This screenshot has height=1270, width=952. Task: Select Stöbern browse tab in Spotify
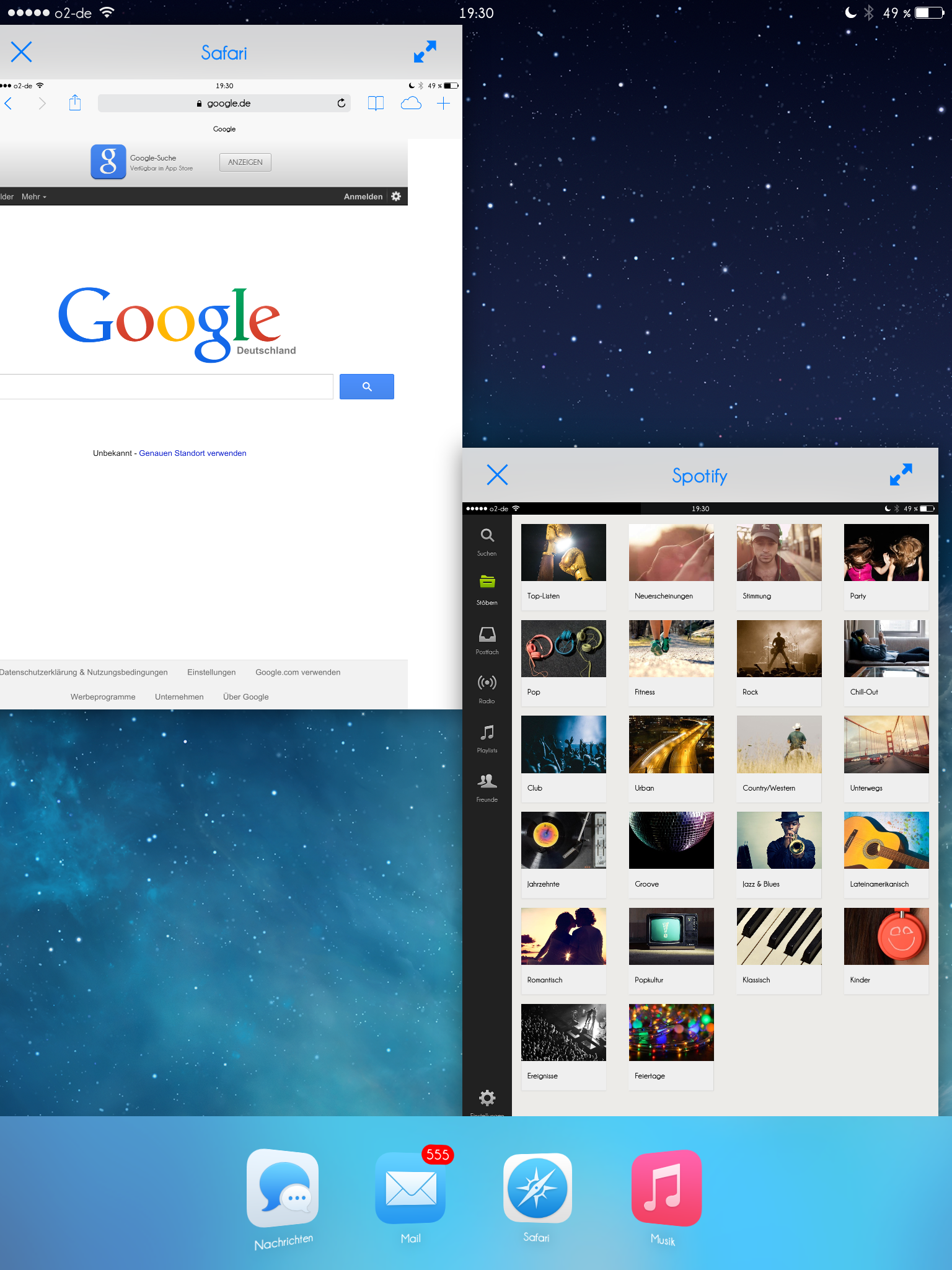coord(487,590)
